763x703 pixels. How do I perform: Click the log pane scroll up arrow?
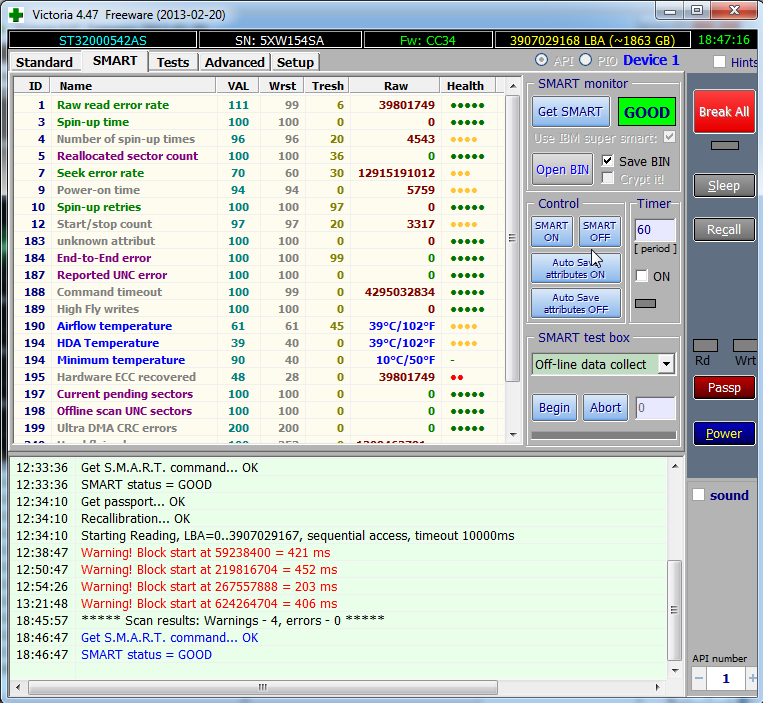[x=675, y=466]
